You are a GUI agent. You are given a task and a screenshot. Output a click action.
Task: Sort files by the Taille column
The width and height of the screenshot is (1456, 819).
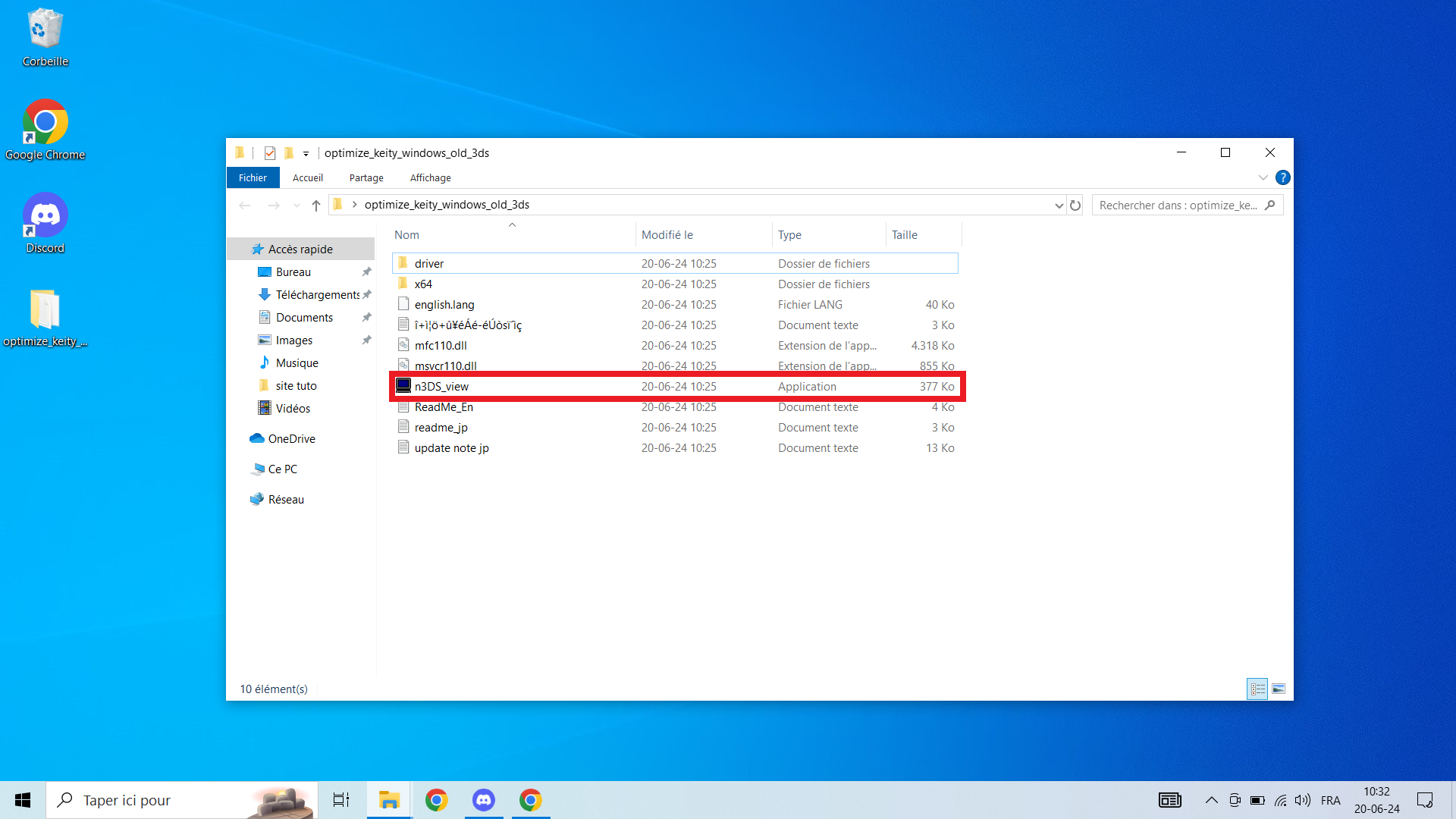(x=904, y=235)
